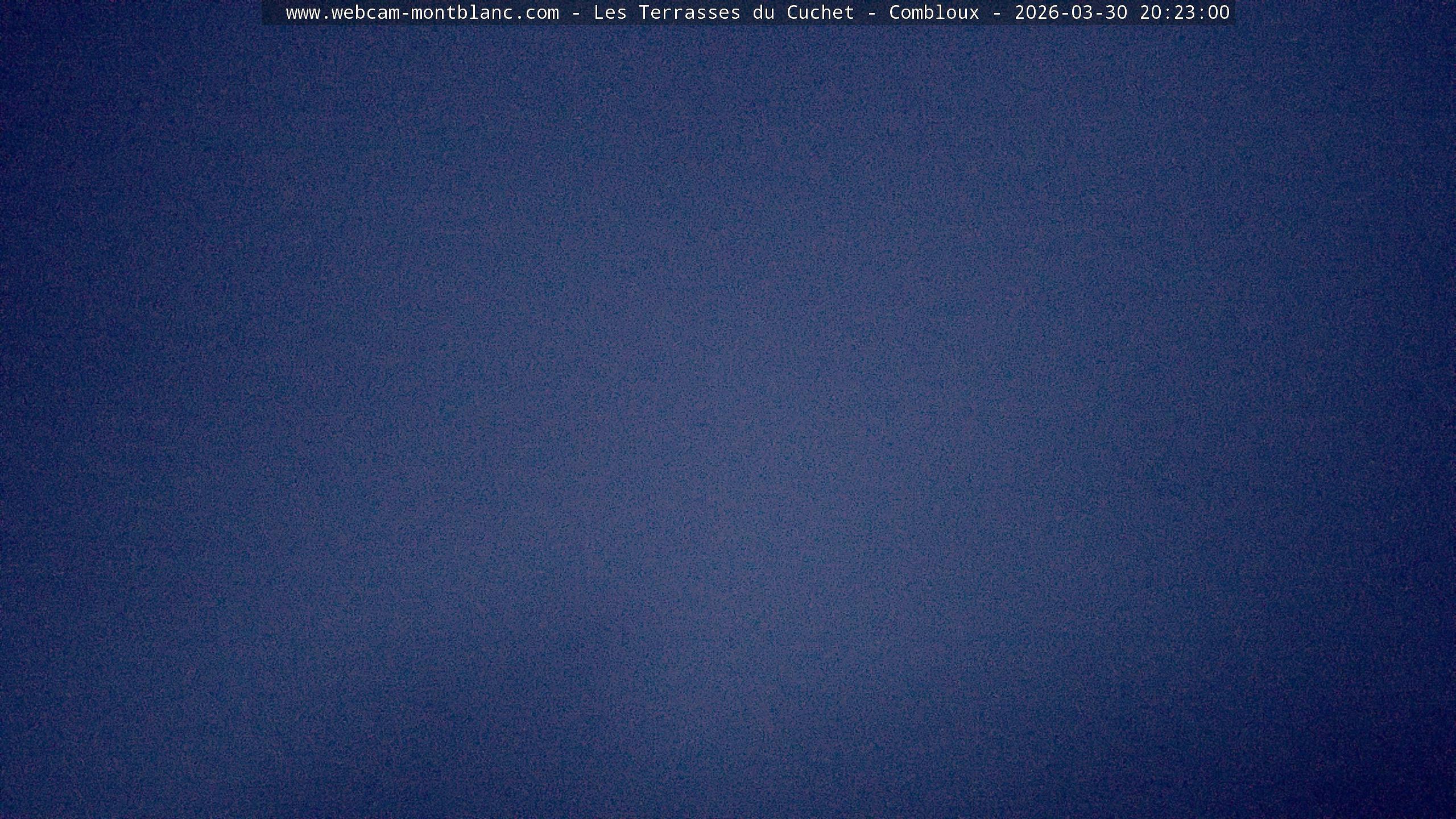Click the dash before the date

point(996,13)
